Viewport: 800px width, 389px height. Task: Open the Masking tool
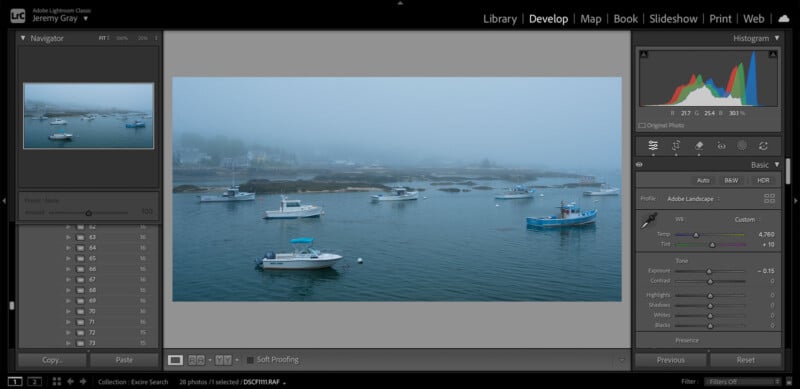[x=742, y=146]
